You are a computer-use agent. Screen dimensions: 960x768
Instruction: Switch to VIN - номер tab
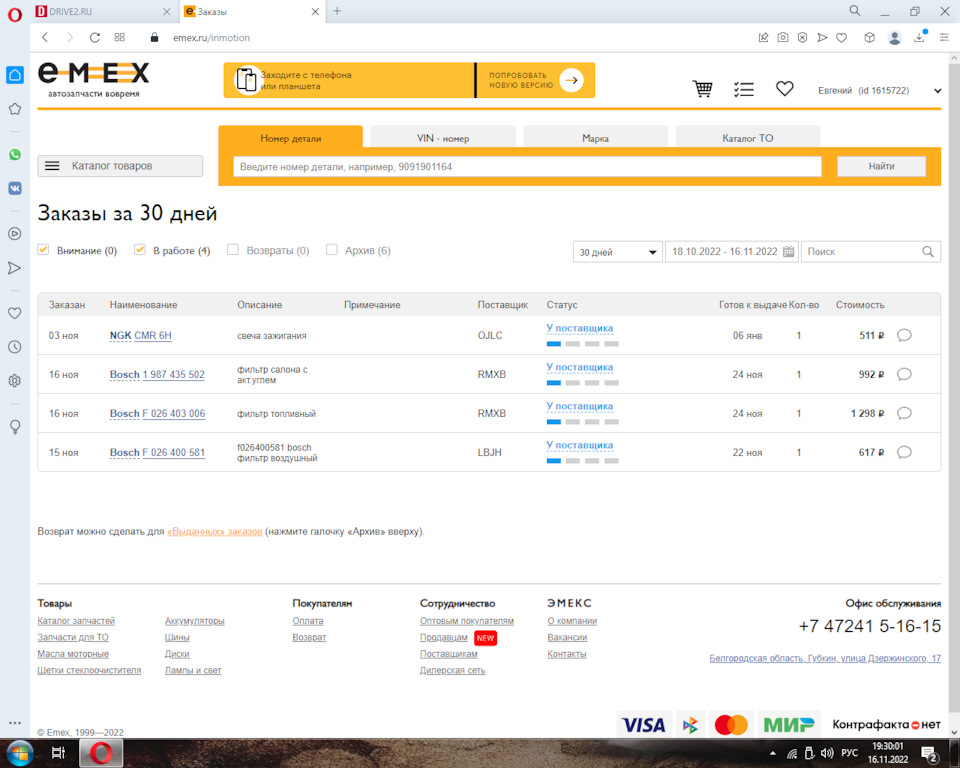443,138
